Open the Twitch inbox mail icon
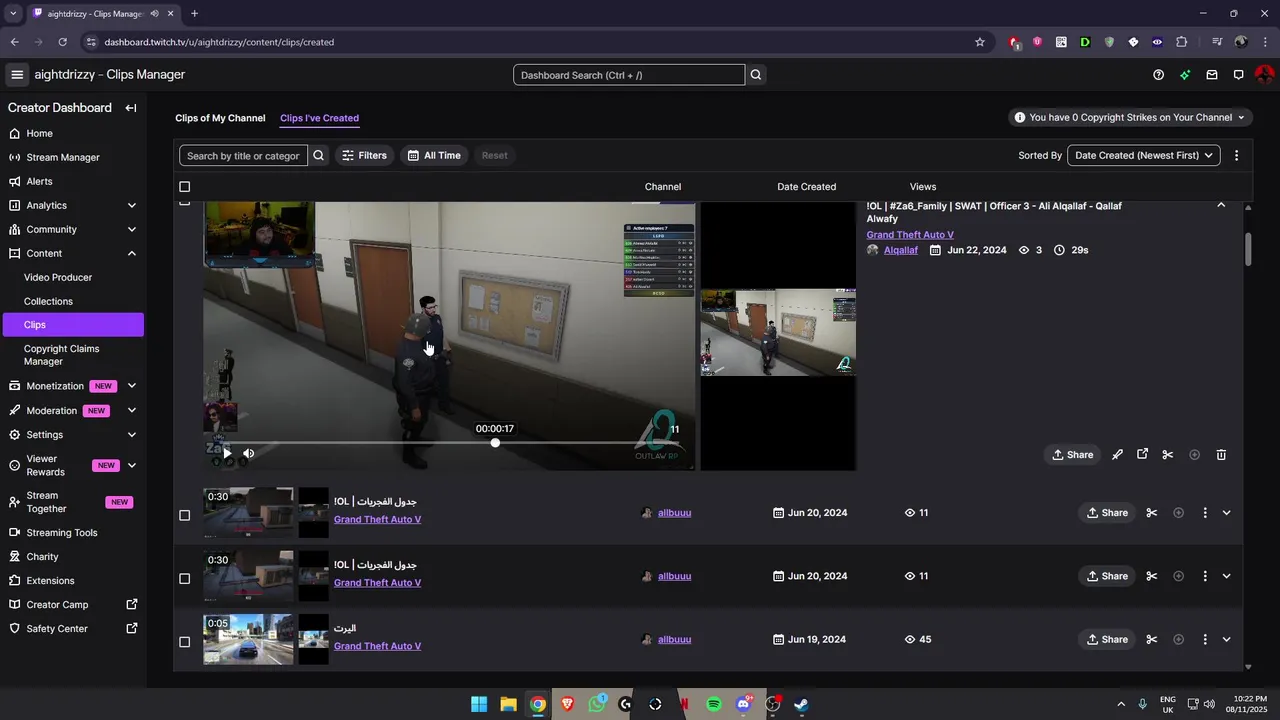1280x720 pixels. pos(1212,75)
